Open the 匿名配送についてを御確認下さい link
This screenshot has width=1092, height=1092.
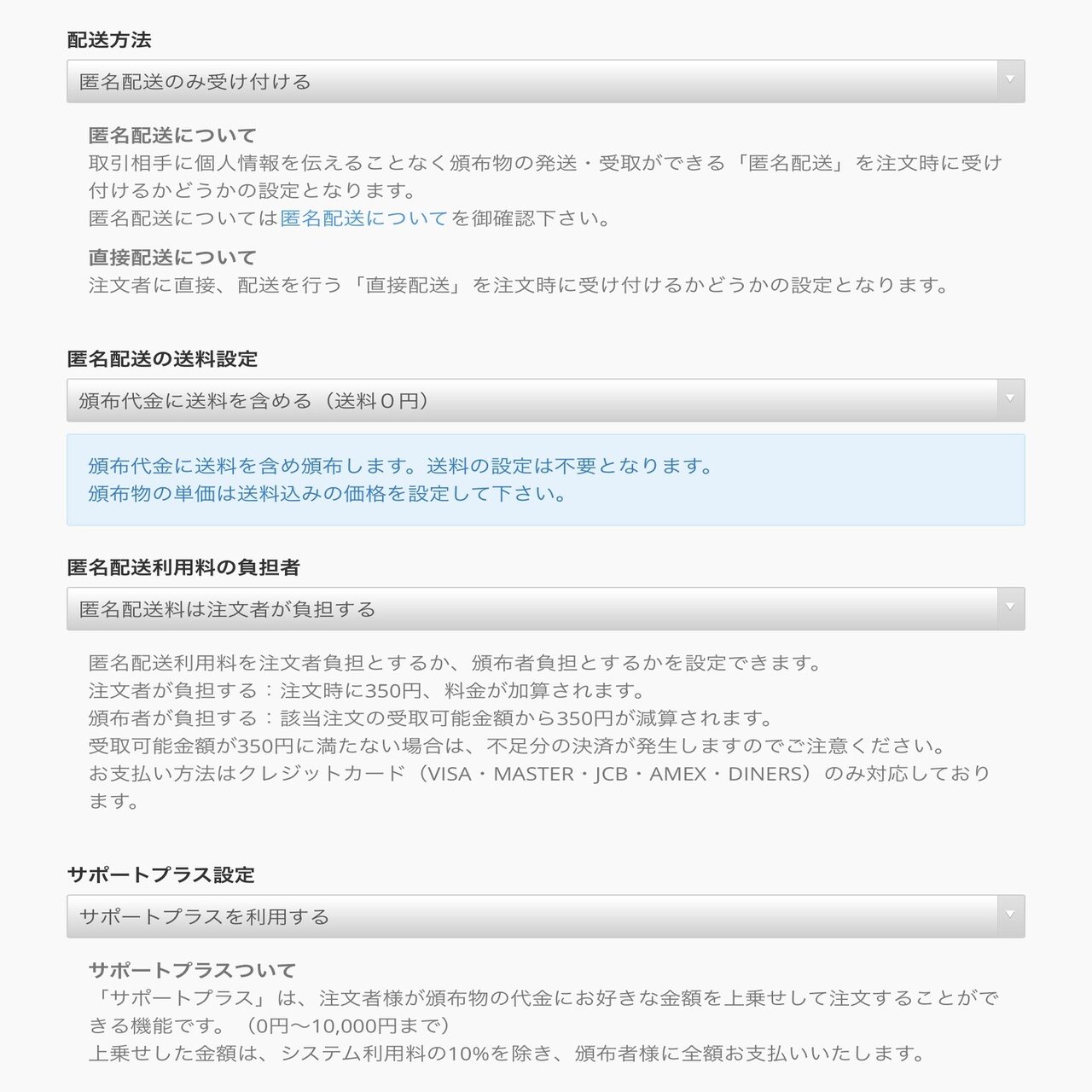click(364, 218)
